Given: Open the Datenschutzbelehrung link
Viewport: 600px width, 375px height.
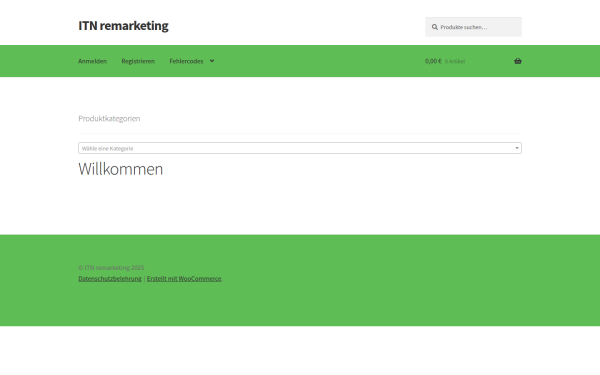Looking at the screenshot, I should pos(110,279).
